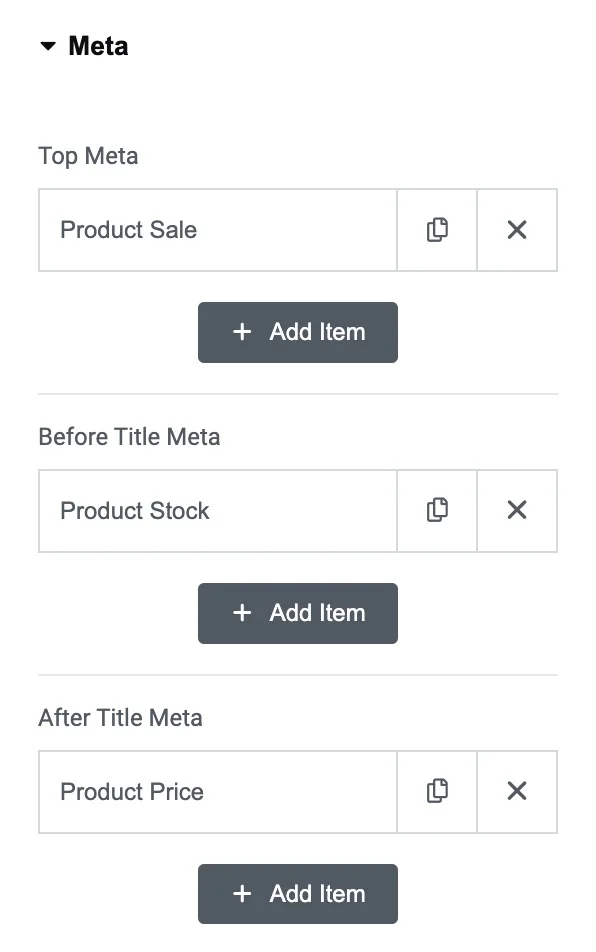
Task: Duplicate the Product Price item
Action: coord(437,792)
